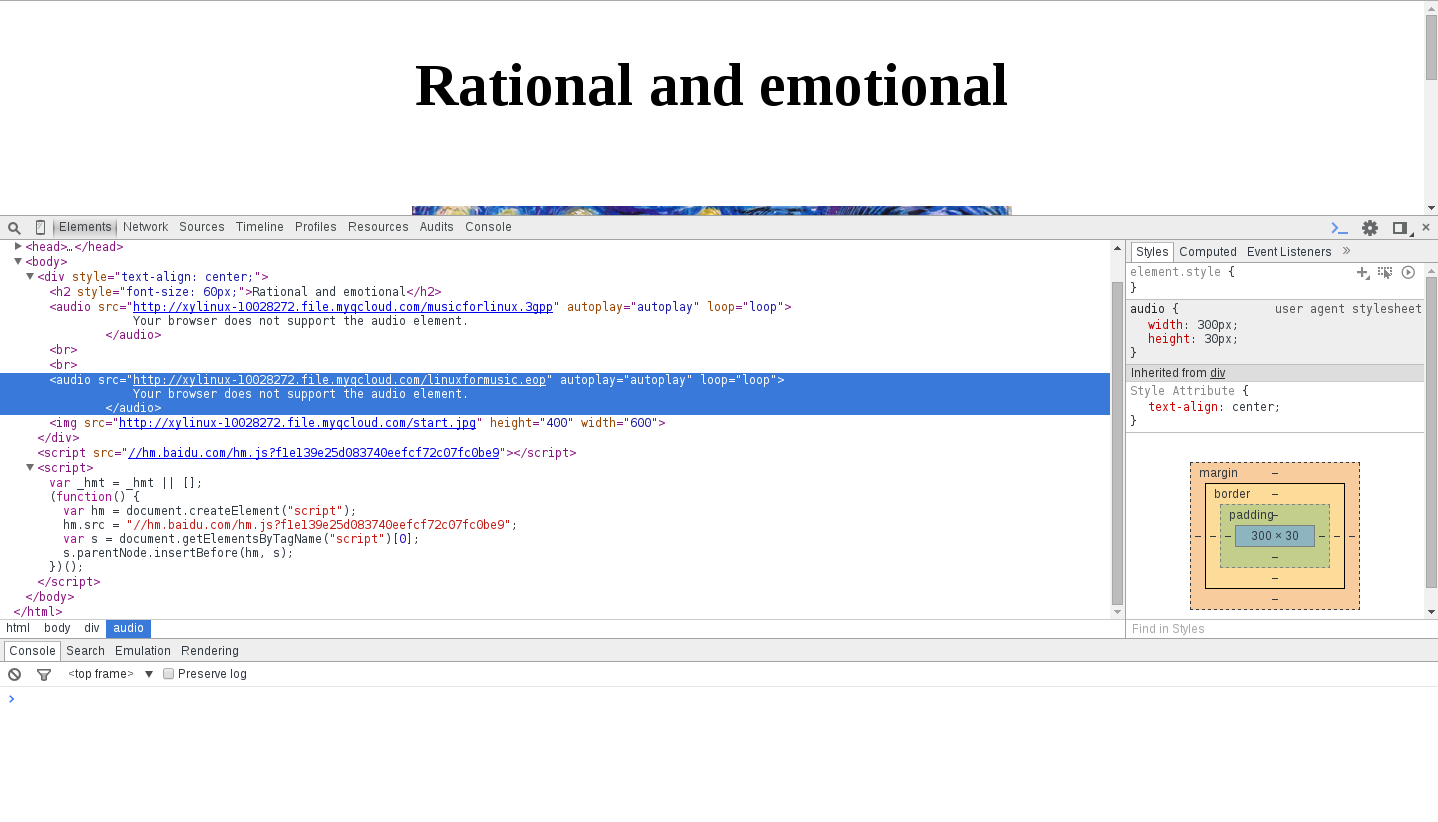The image size is (1438, 822).
Task: Click the magnifier inspect element icon
Action: click(14, 228)
